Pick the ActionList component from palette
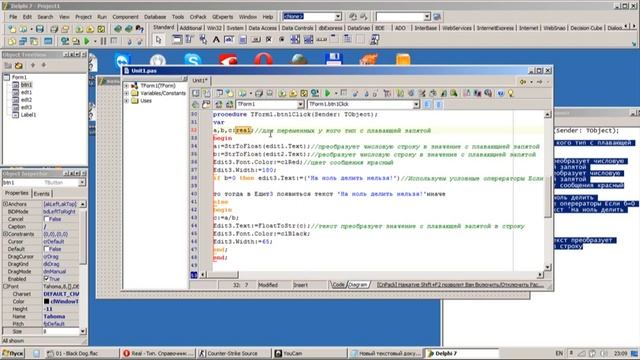The height and width of the screenshot is (360, 640). point(374,40)
